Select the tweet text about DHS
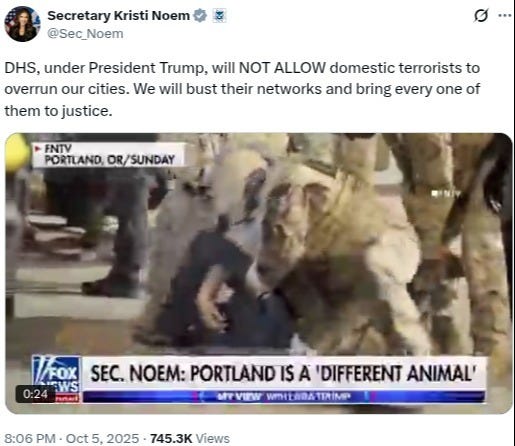Viewport: 515px width, 446px height. (x=242, y=89)
